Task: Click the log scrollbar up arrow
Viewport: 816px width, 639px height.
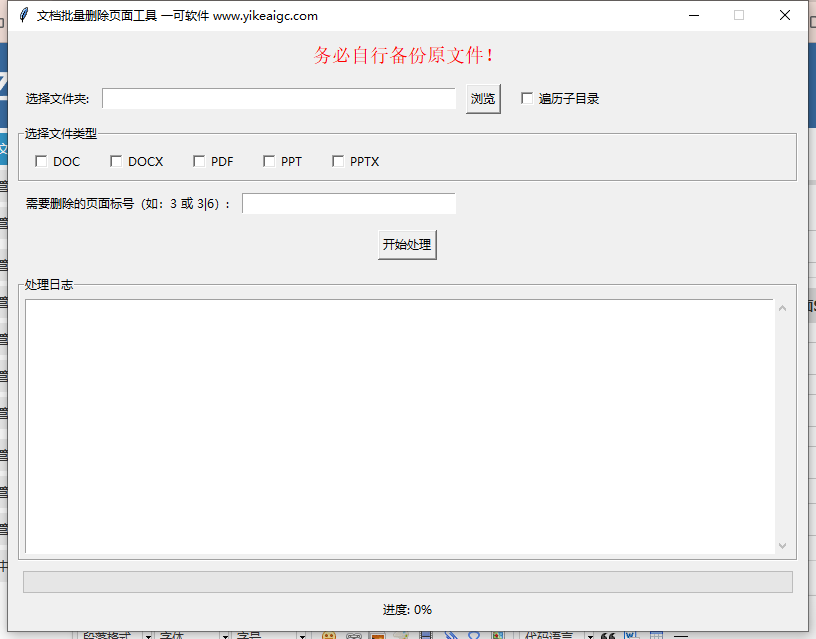Action: tap(782, 308)
